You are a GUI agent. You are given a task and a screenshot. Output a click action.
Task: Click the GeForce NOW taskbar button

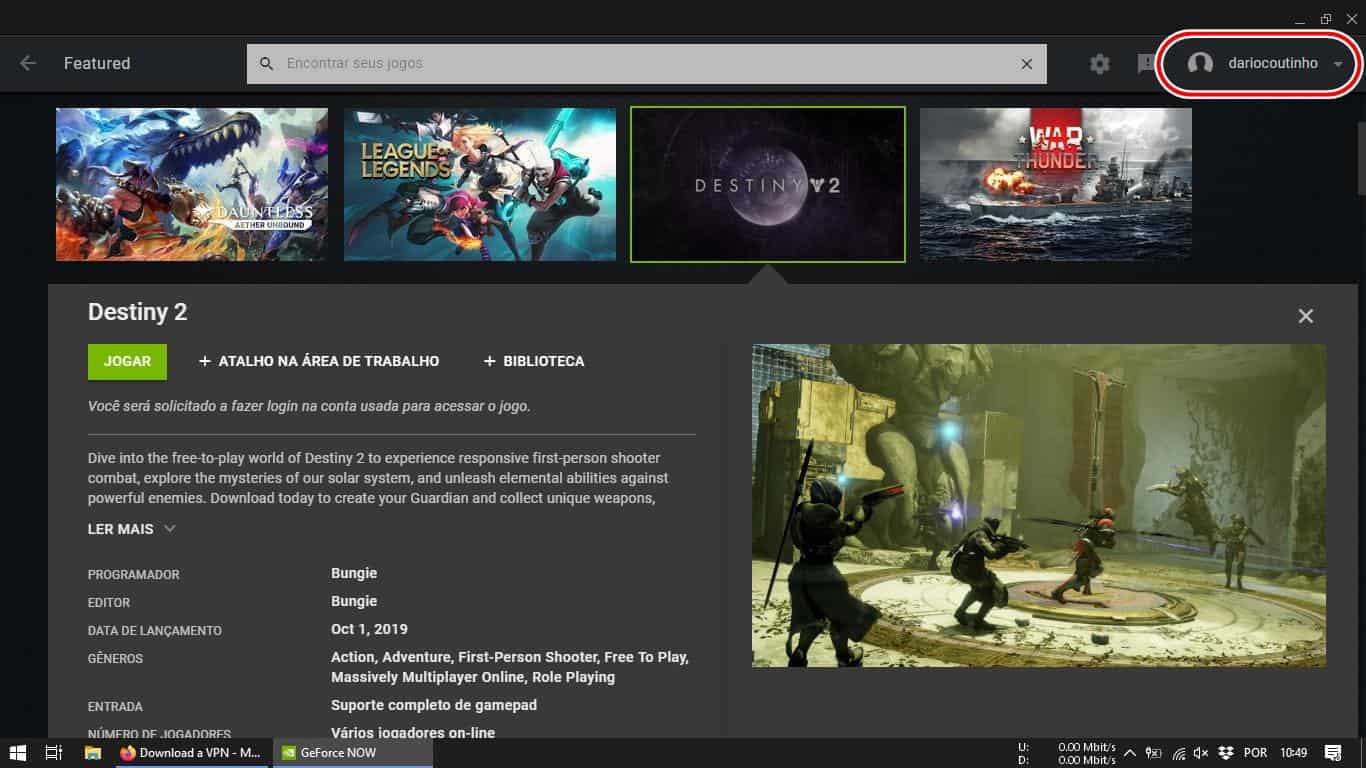(352, 753)
